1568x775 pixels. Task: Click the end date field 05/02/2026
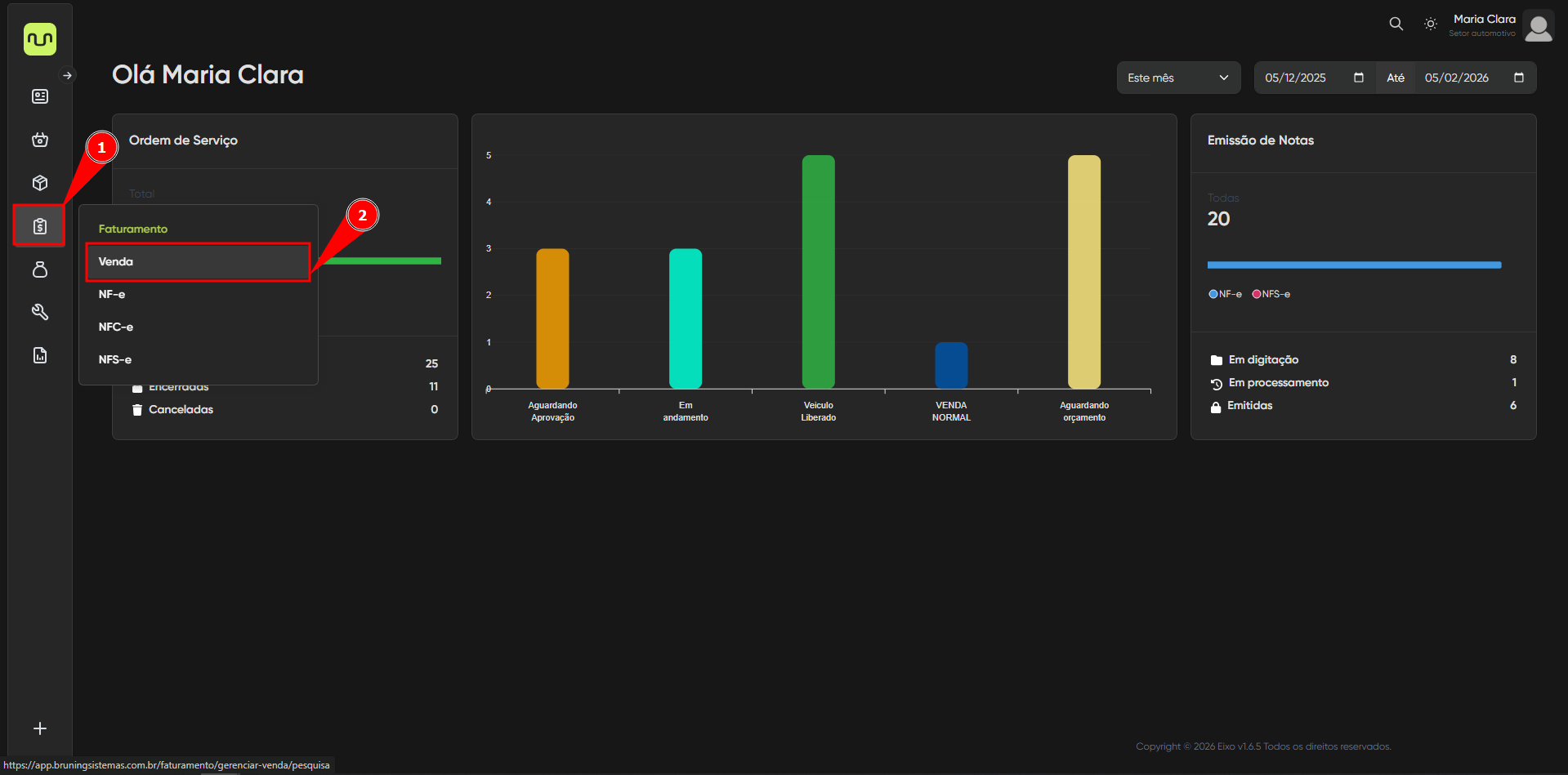[1457, 78]
